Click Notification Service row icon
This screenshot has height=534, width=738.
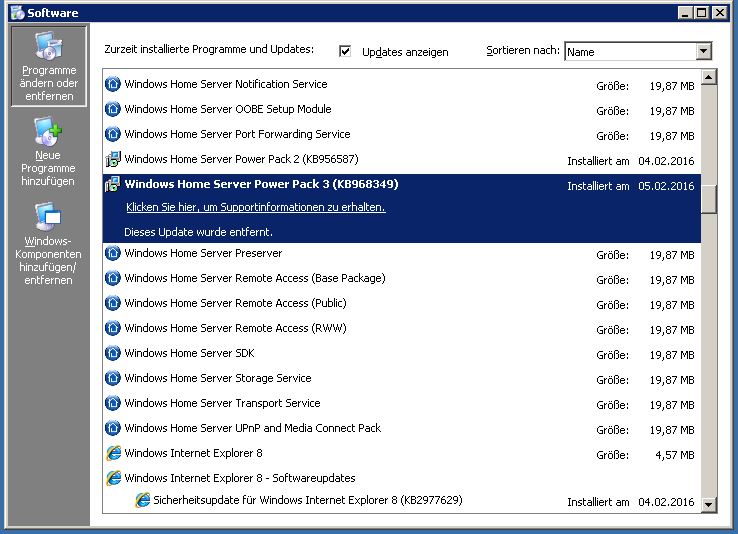coord(112,84)
